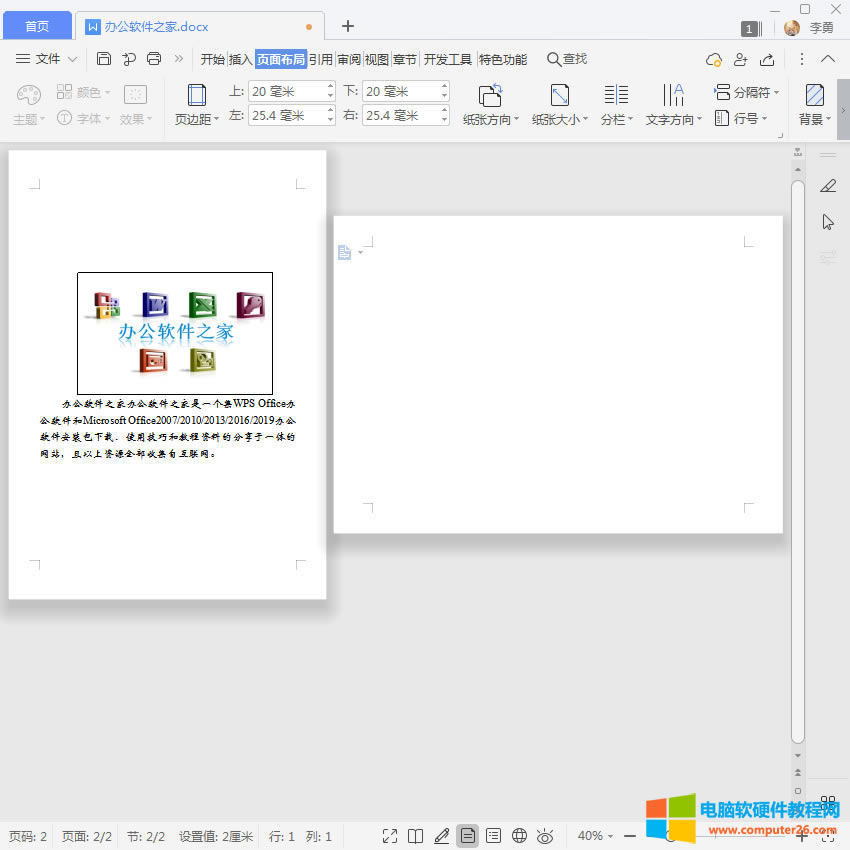Click the zoom out minus on slider
The image size is (850, 850).
coord(630,836)
